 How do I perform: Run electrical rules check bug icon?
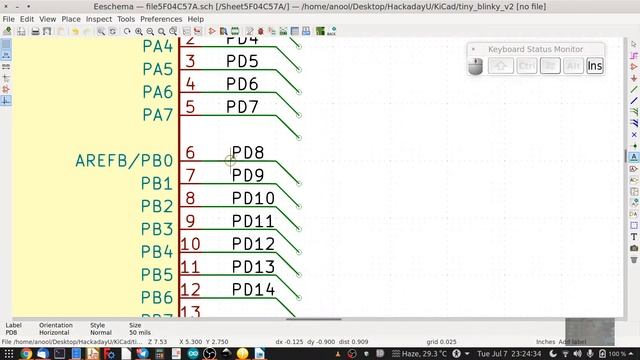261,31
